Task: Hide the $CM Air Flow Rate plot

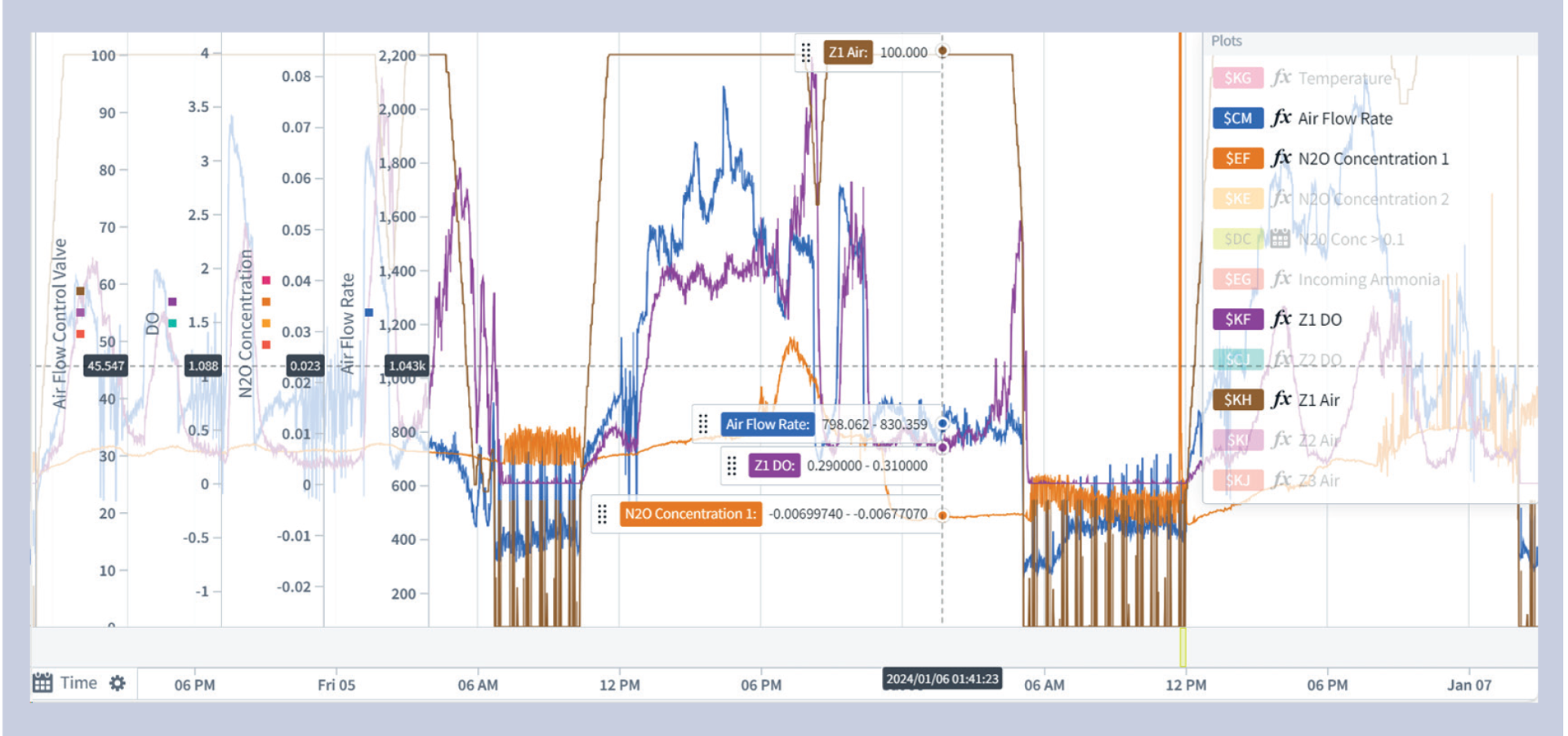Action: click(x=1237, y=118)
